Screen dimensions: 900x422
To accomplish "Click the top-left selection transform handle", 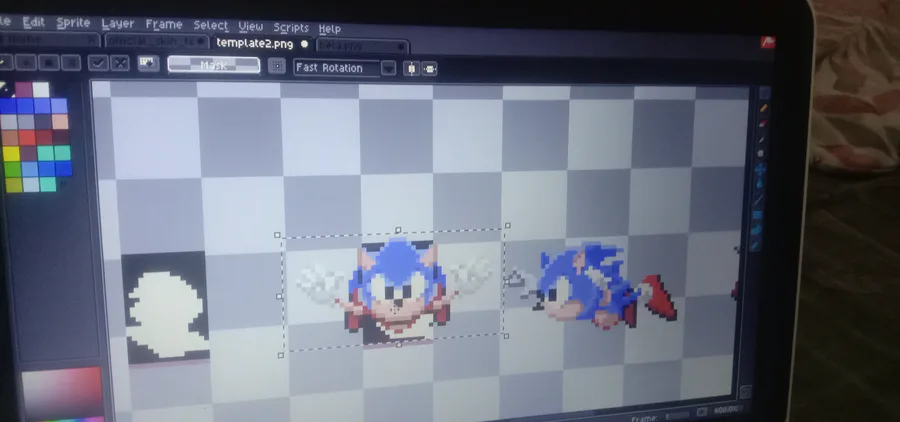I will tap(277, 235).
